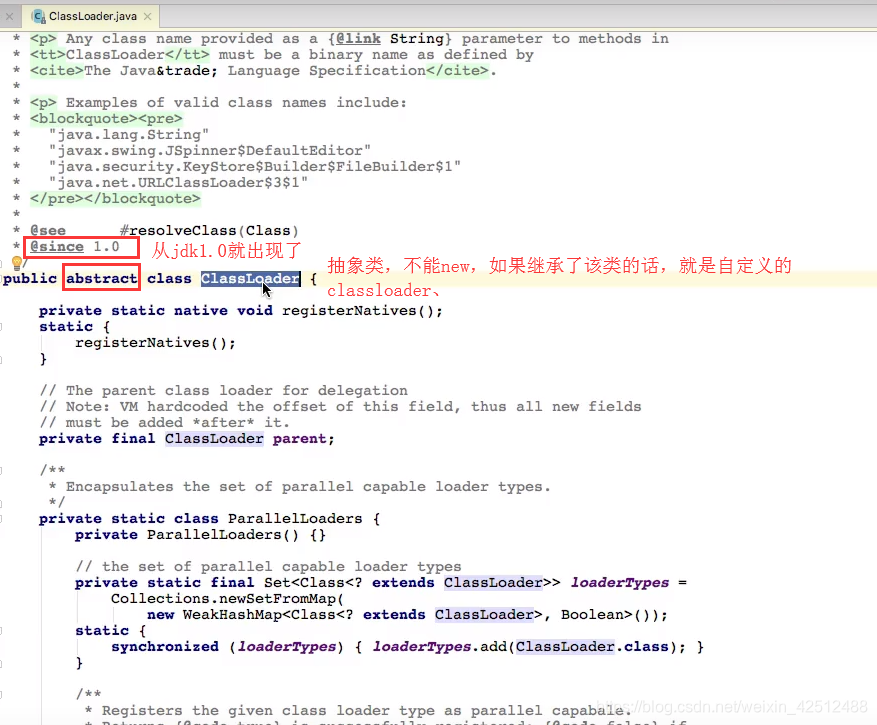Click the WeakHashMap constructor name
Viewport: 877px width, 725px height.
[232, 615]
